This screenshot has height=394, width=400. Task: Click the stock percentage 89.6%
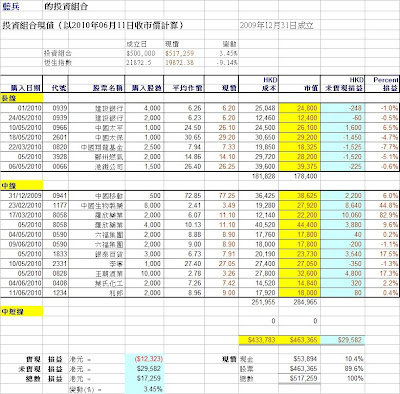tap(343, 369)
